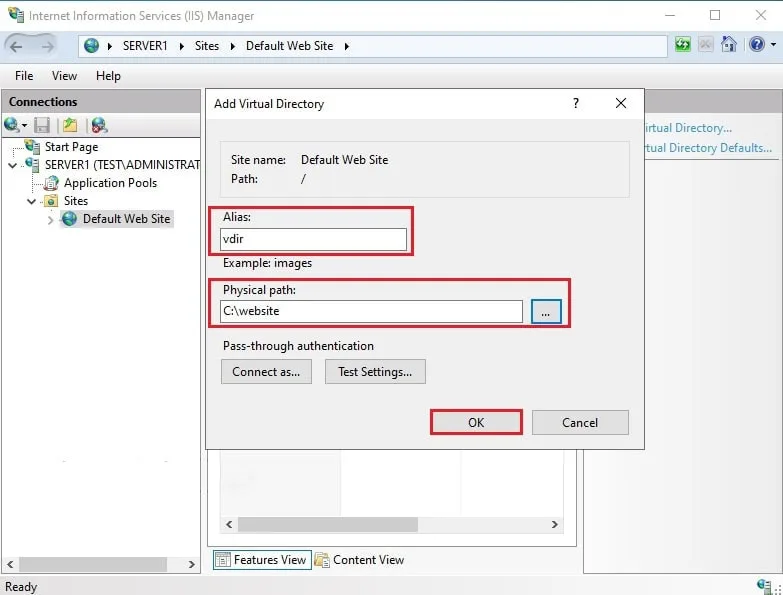Select Application Pools tree item
Screen dimensions: 783x595
pos(110,183)
